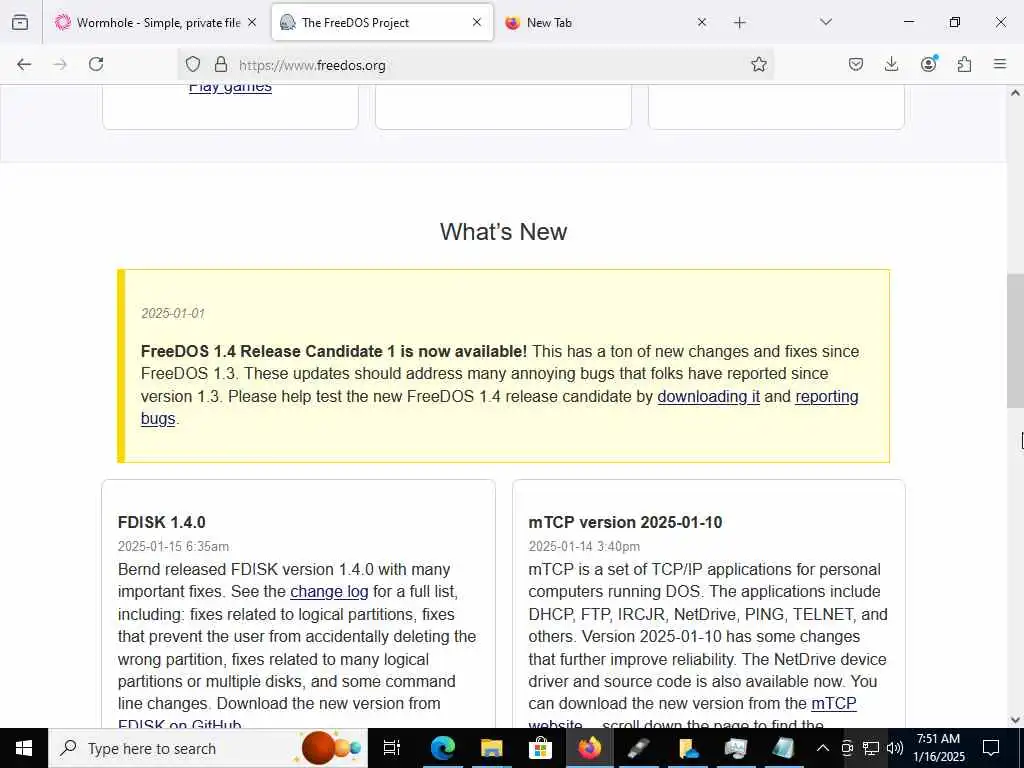
Task: Select Firefox in the taskbar
Action: [589, 748]
